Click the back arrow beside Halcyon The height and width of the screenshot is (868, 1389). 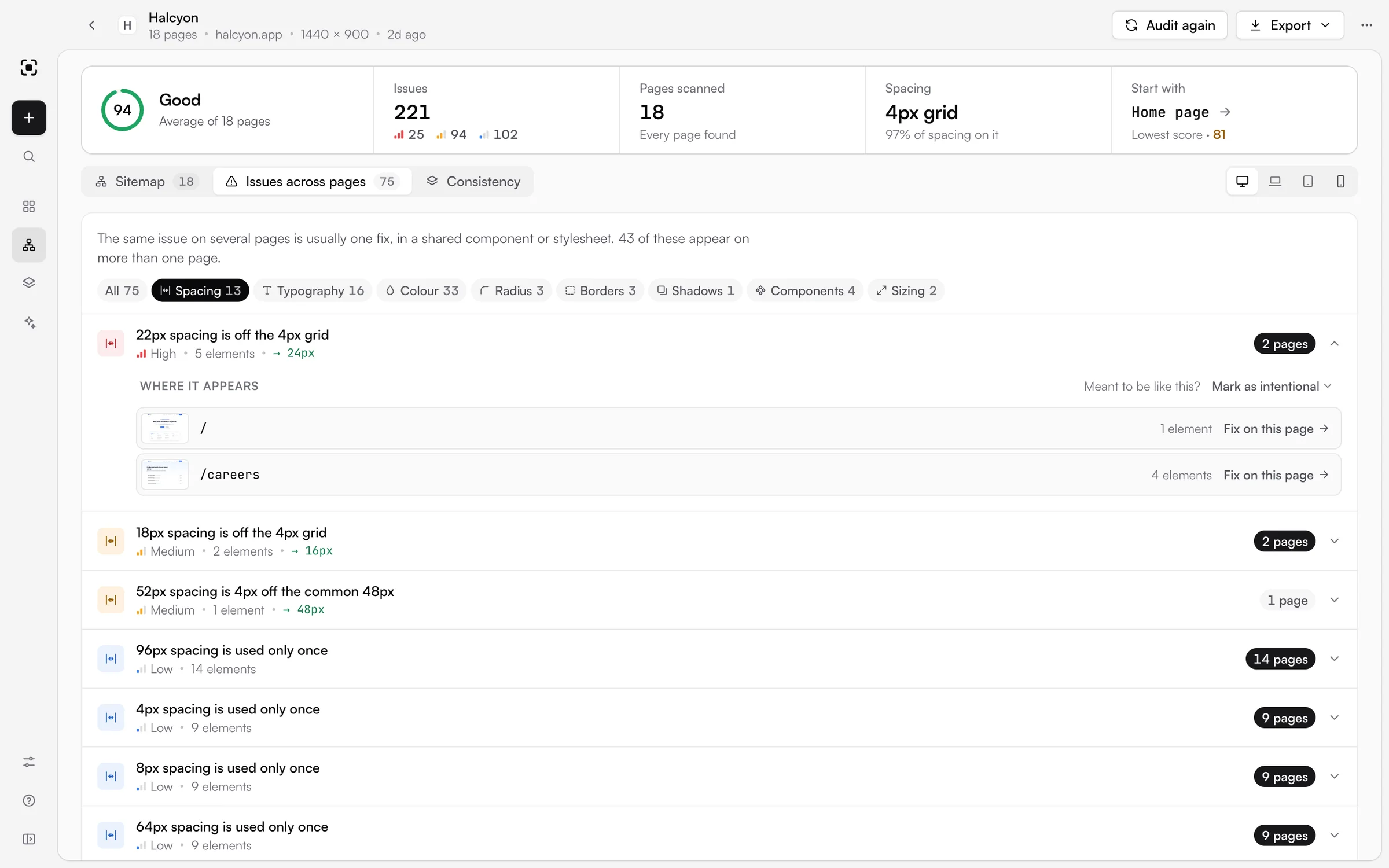pyautogui.click(x=92, y=25)
